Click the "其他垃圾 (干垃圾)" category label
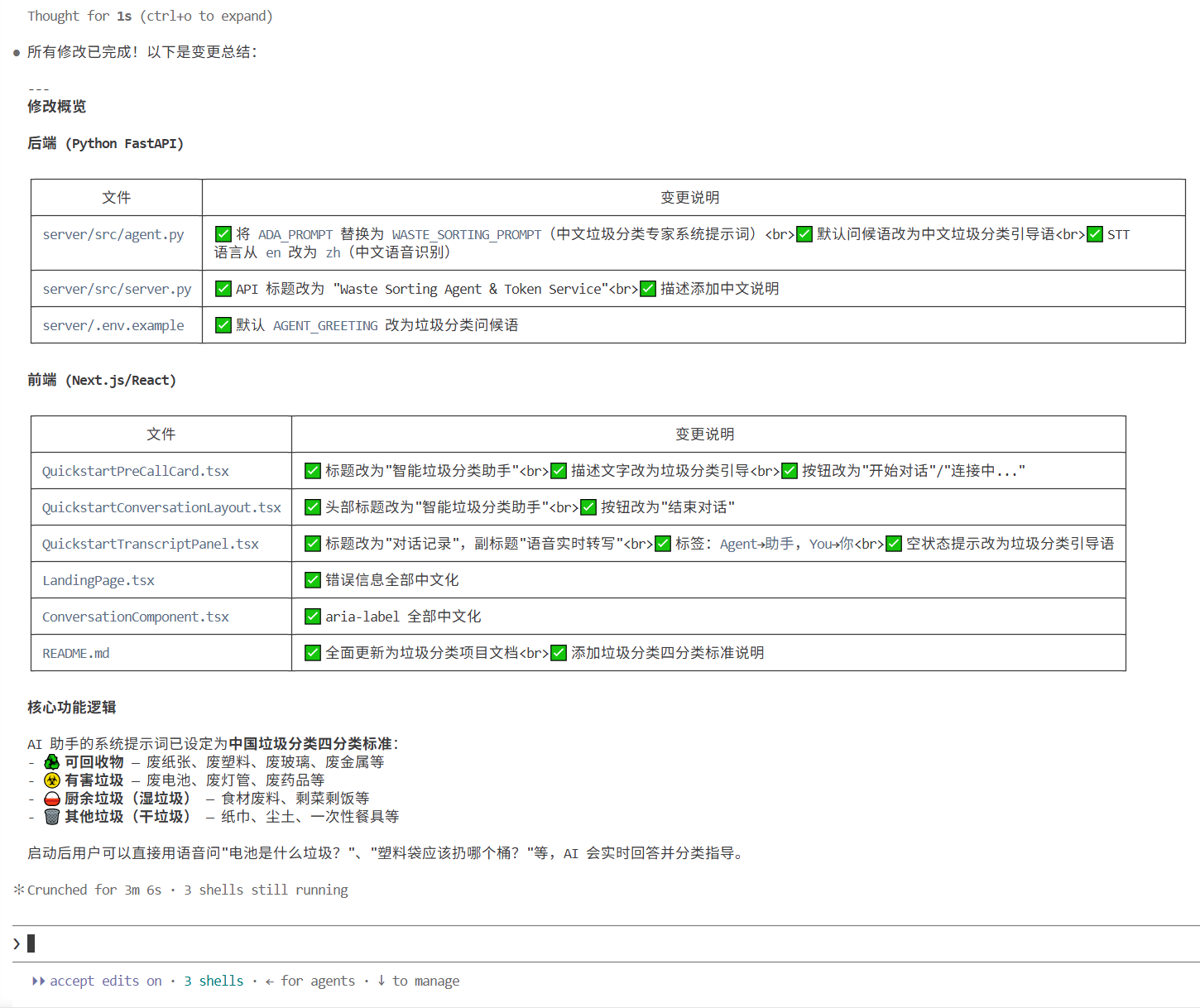Viewport: 1200px width, 1008px height. [x=128, y=817]
